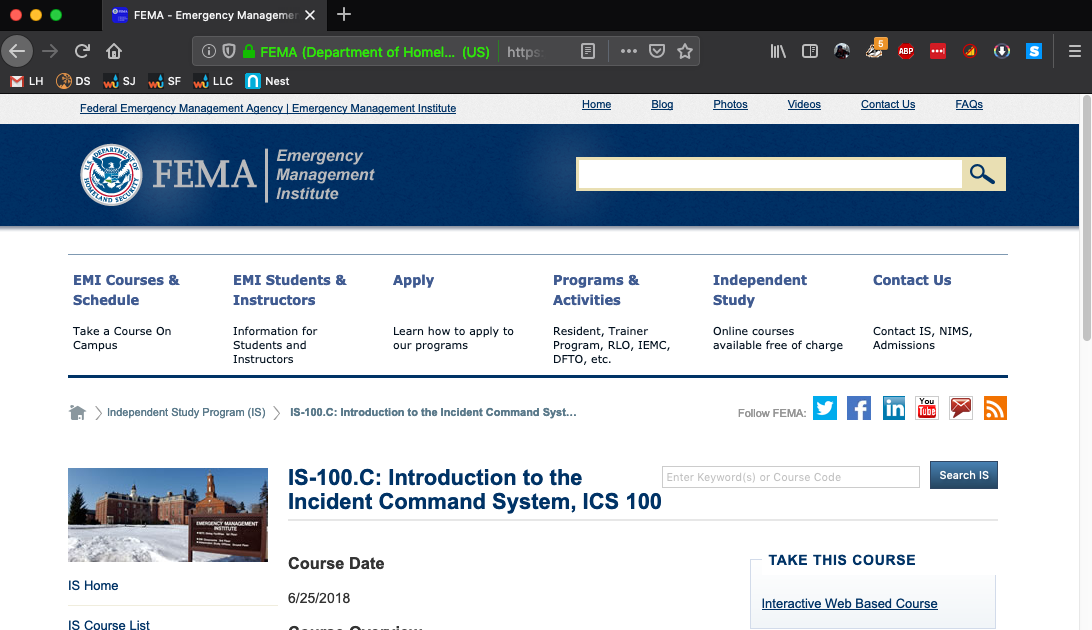Open the Firefox hamburger menu

[1074, 51]
